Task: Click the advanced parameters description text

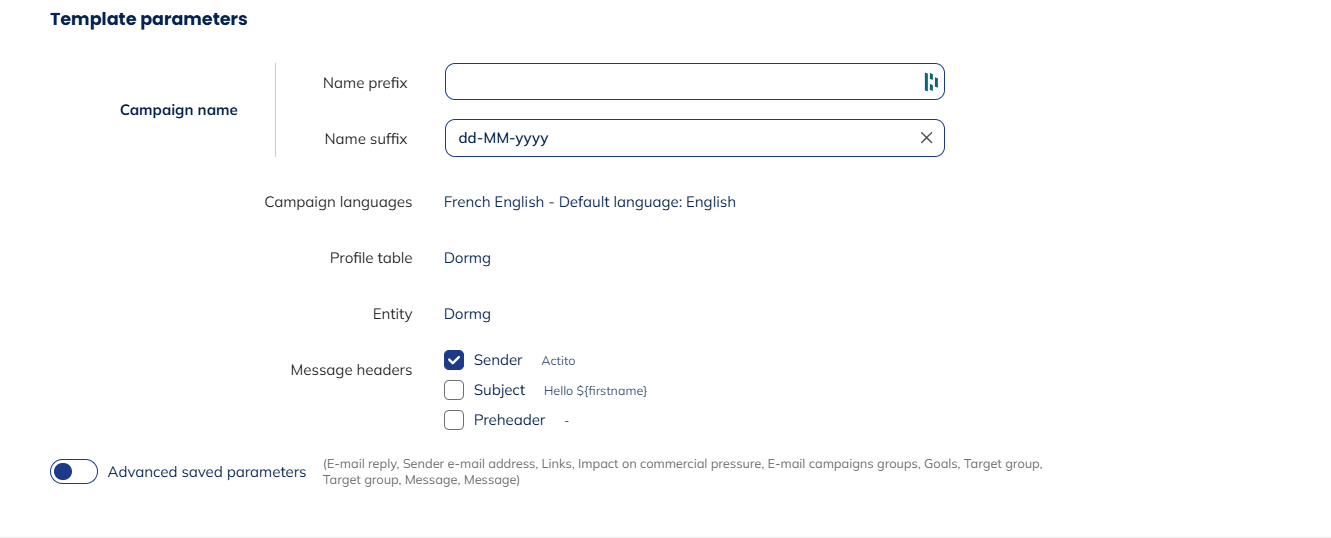Action: click(682, 472)
